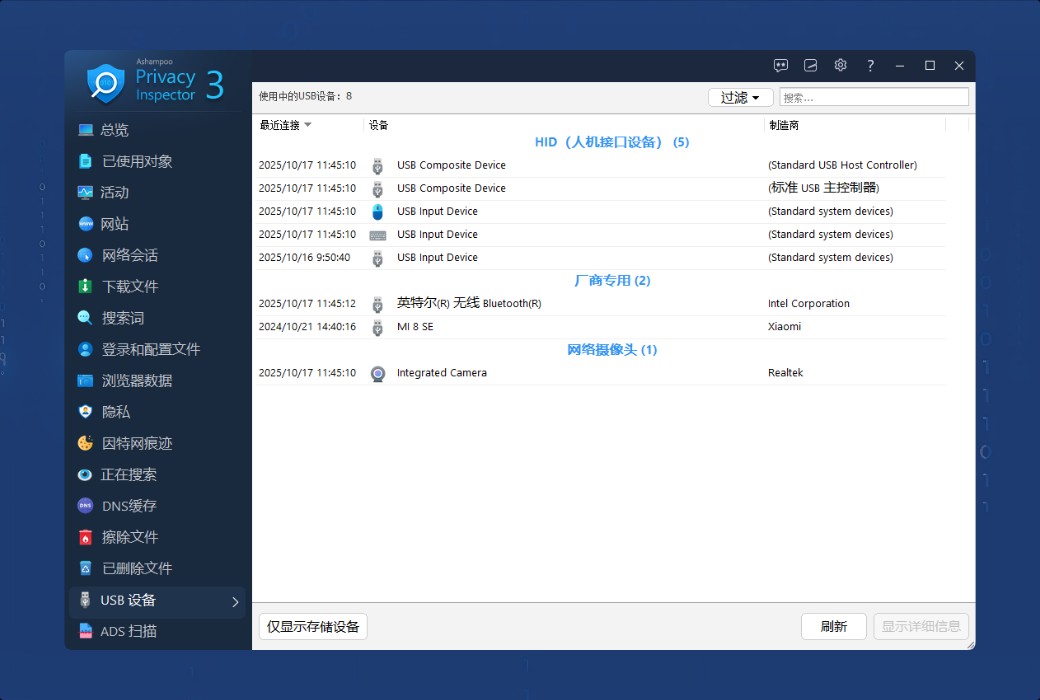Toggle 仅显示存储设备 storage-only filter
This screenshot has width=1040, height=700.
click(x=313, y=626)
